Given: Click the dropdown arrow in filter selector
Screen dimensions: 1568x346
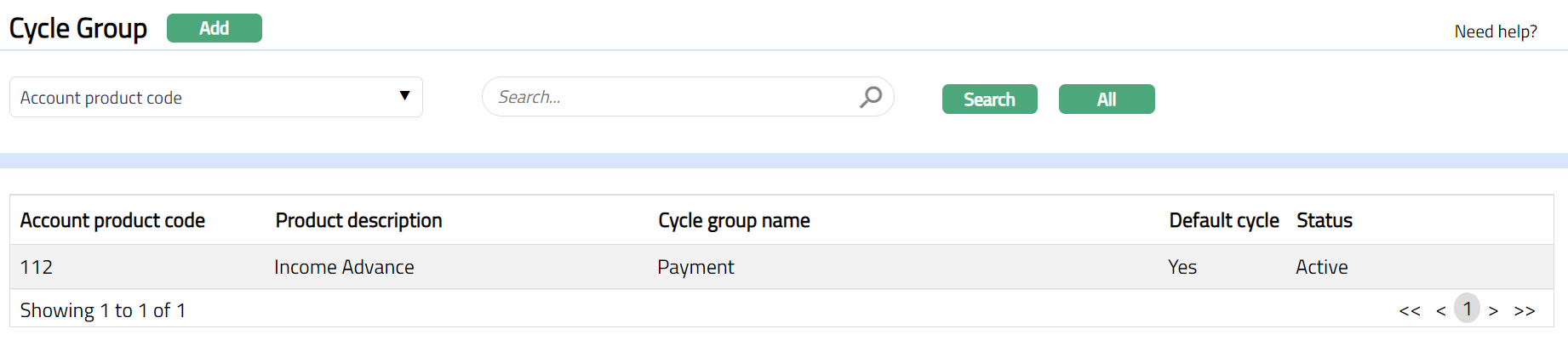Looking at the screenshot, I should 405,96.
